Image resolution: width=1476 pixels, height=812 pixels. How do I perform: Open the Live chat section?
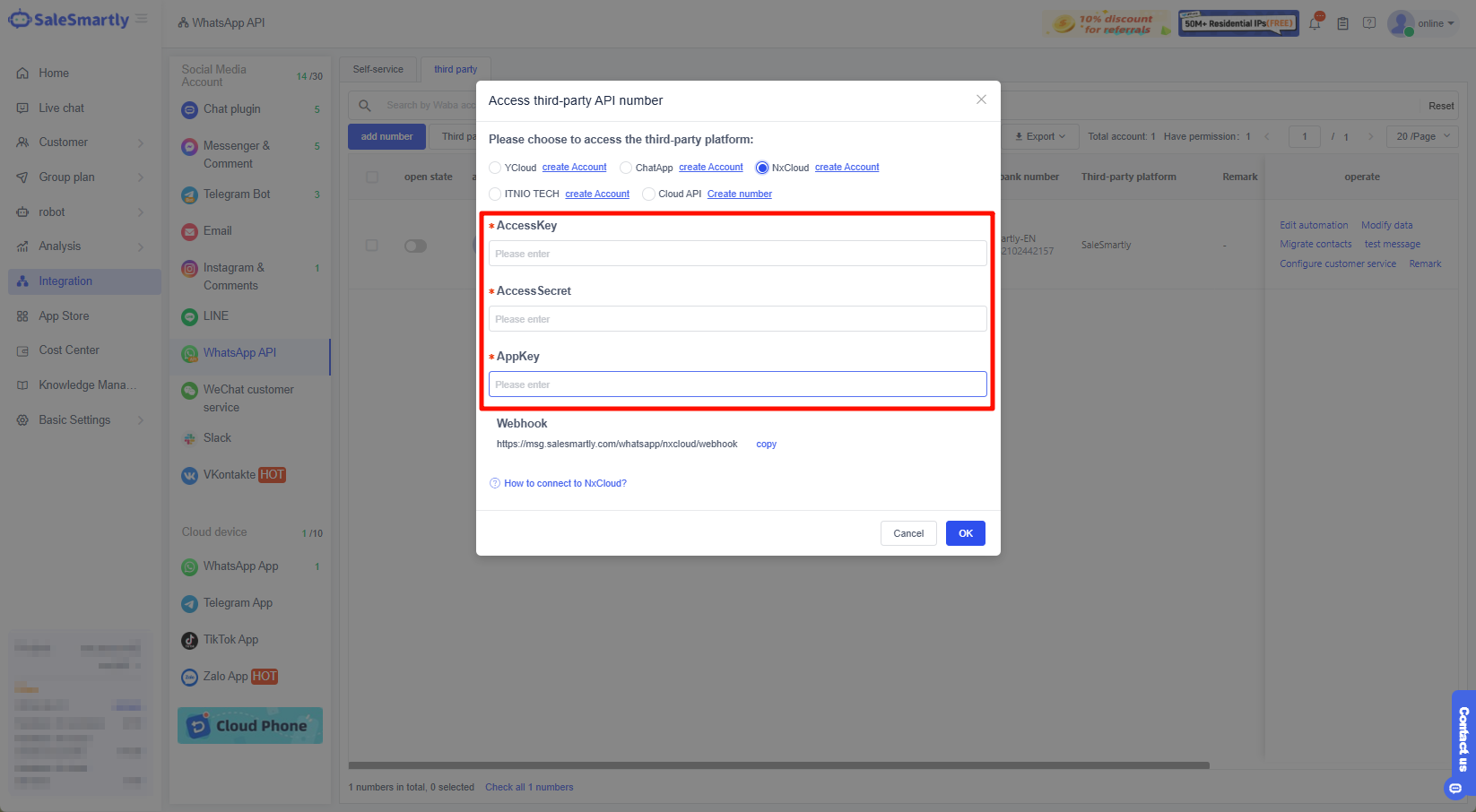coord(59,108)
